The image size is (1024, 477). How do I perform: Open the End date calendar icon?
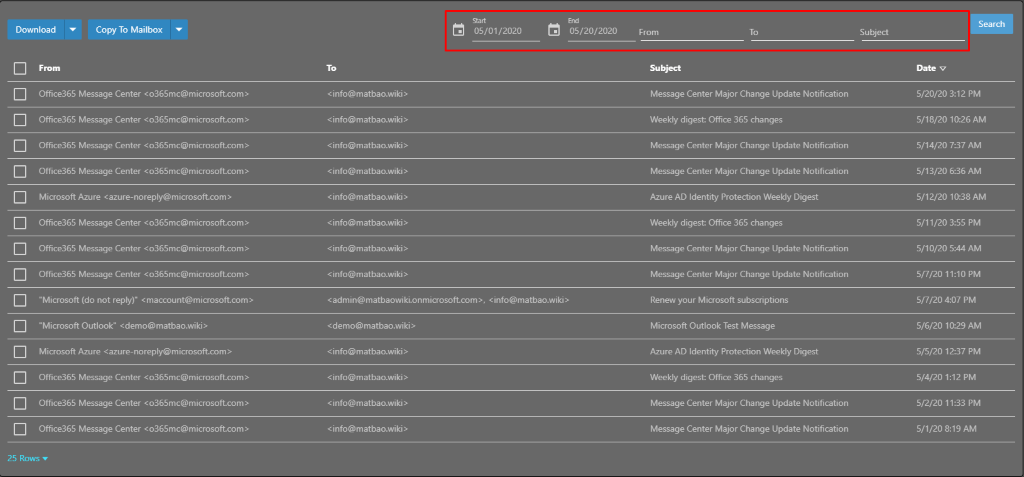click(553, 30)
